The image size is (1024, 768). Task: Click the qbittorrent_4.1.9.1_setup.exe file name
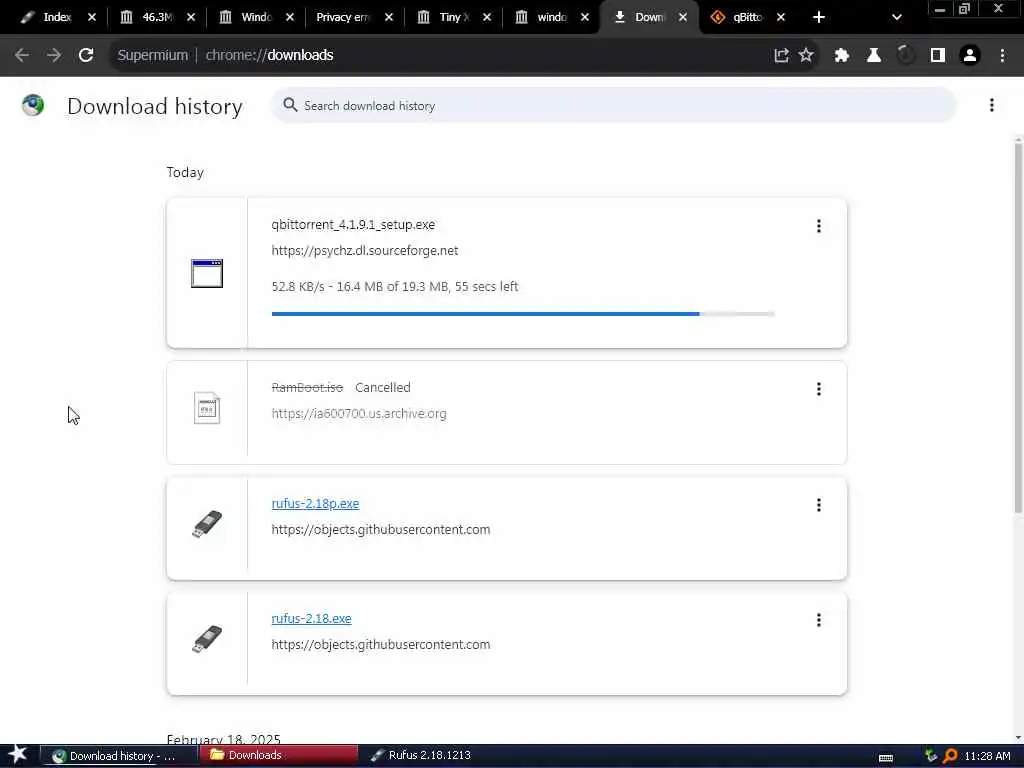click(353, 225)
